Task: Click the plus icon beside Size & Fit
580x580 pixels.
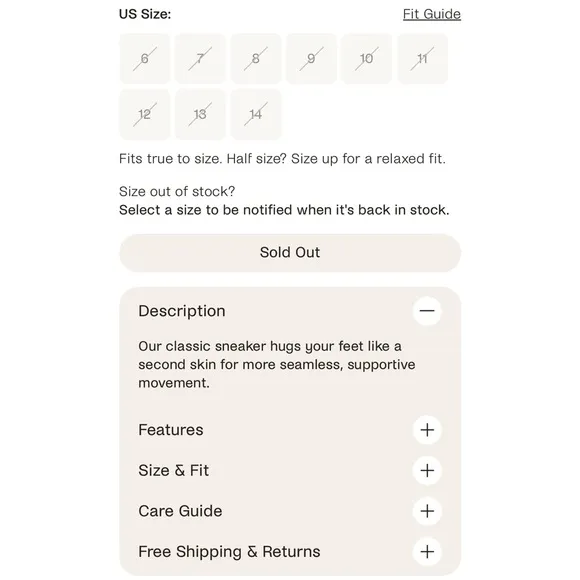Action: click(x=427, y=471)
